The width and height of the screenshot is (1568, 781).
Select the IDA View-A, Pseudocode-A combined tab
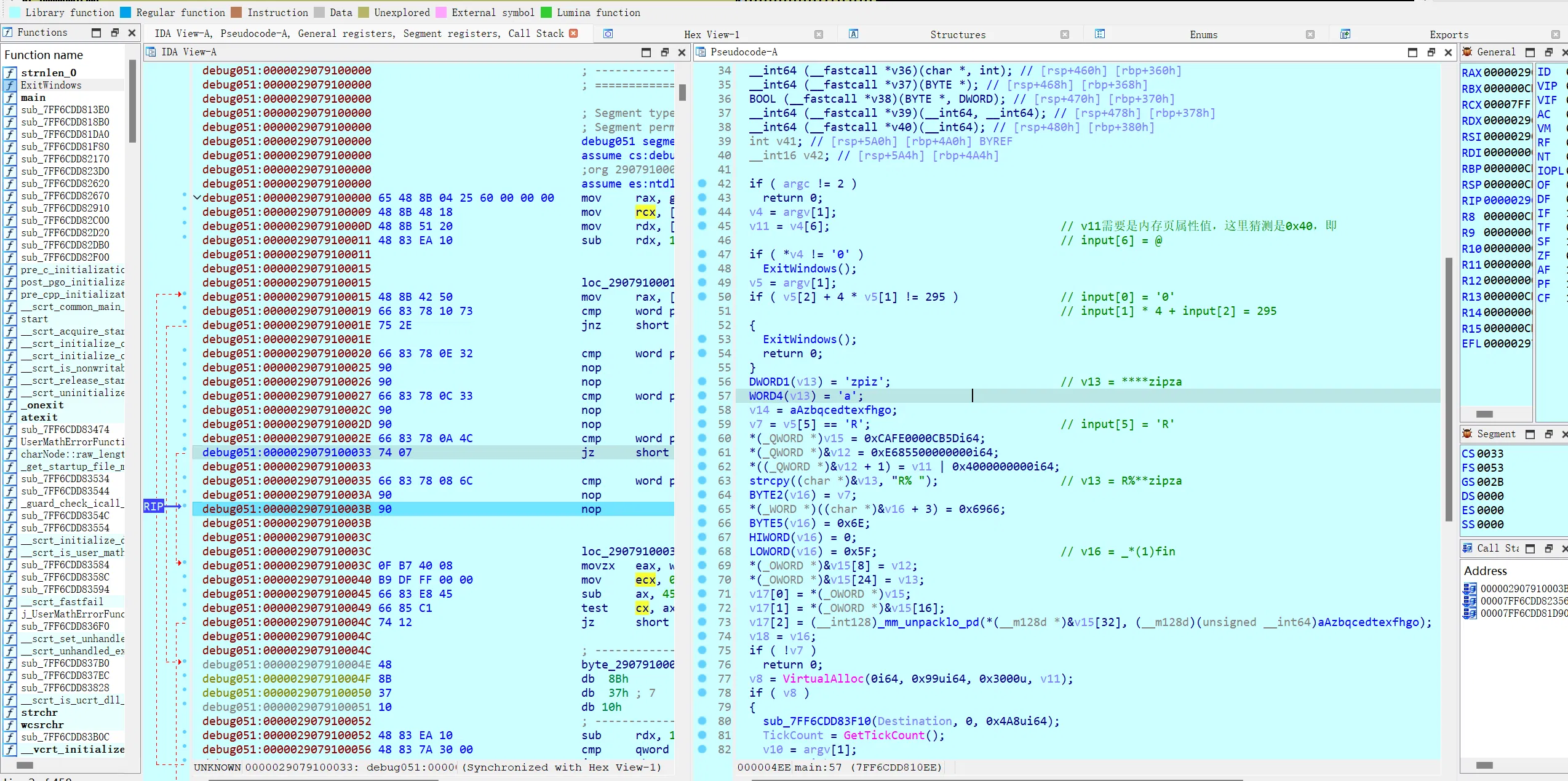tap(359, 33)
